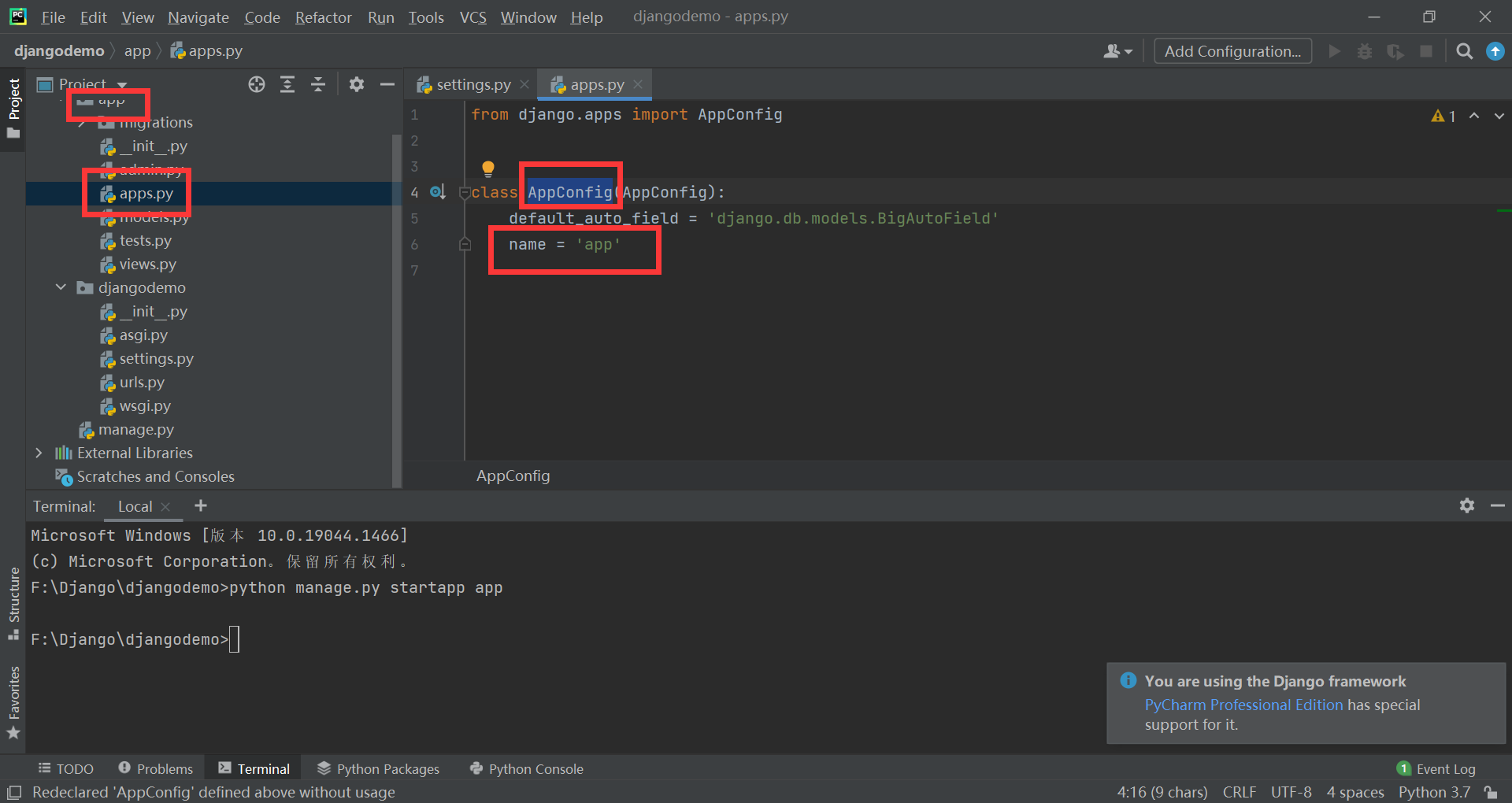Go to previous highlighted error arrow
The height and width of the screenshot is (803, 1512).
click(1474, 116)
